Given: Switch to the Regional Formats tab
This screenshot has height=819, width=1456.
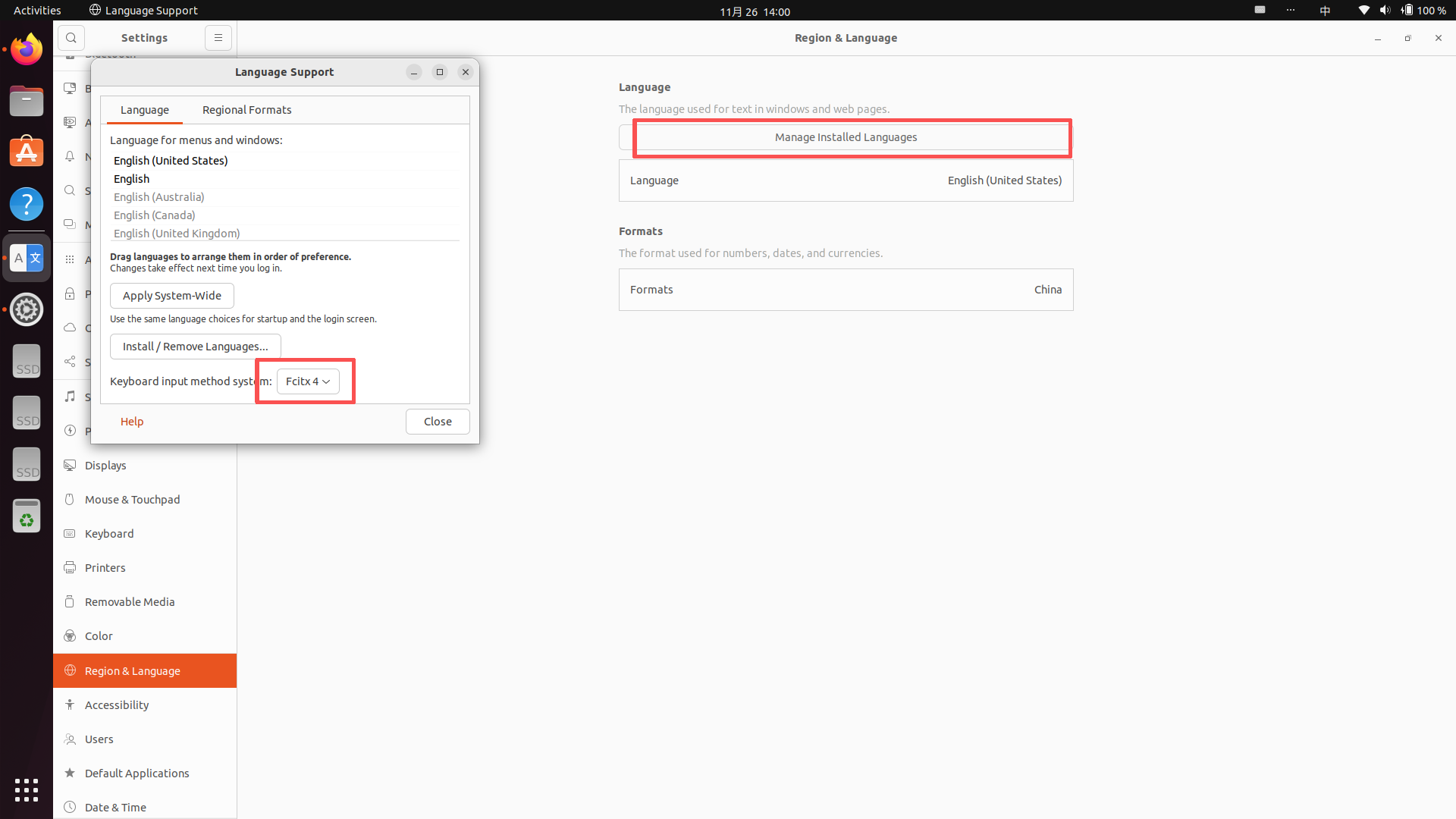Looking at the screenshot, I should (x=246, y=110).
